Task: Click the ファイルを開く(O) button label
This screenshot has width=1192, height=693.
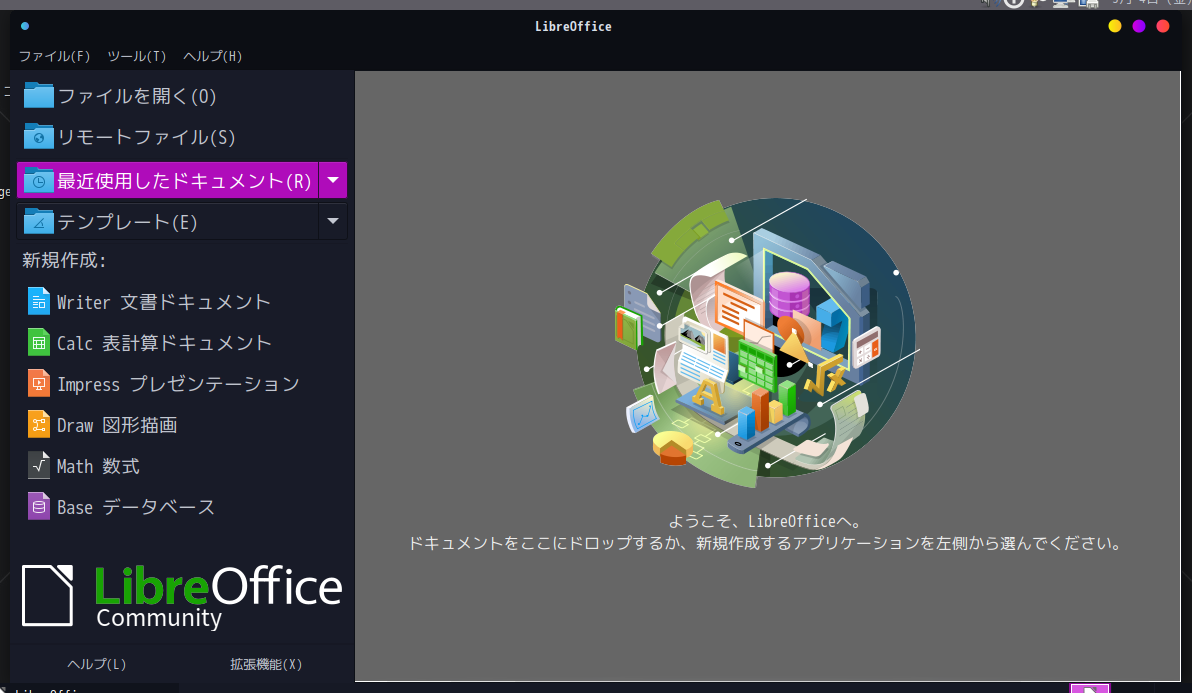Action: point(137,97)
